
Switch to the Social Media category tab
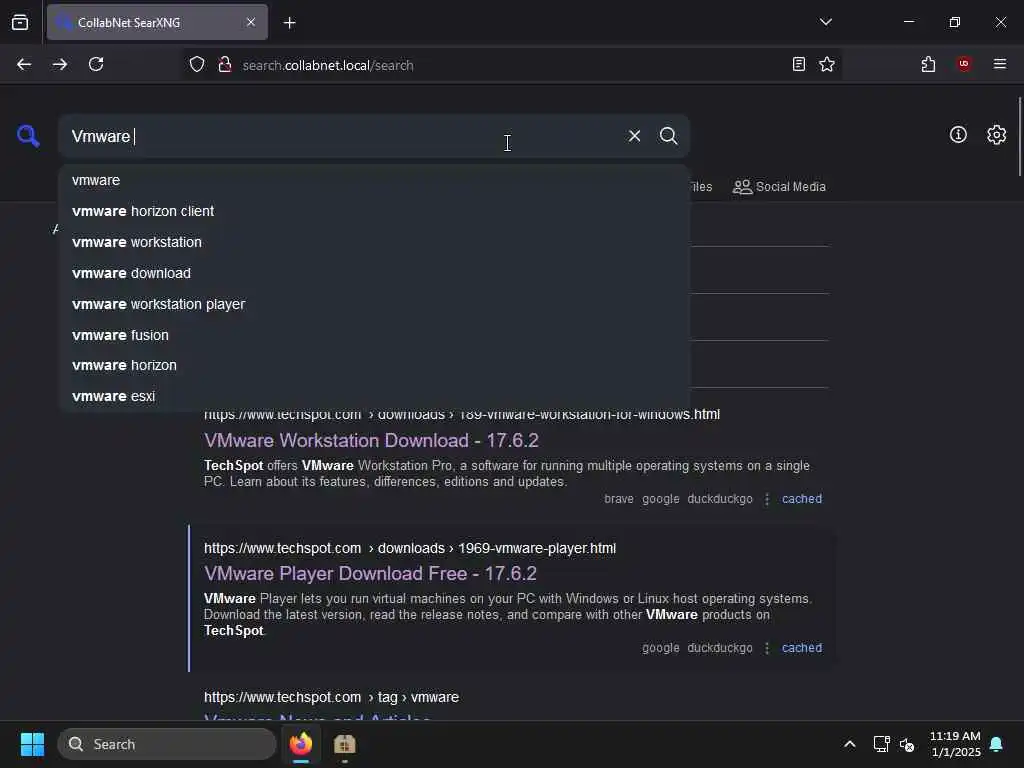tap(779, 187)
